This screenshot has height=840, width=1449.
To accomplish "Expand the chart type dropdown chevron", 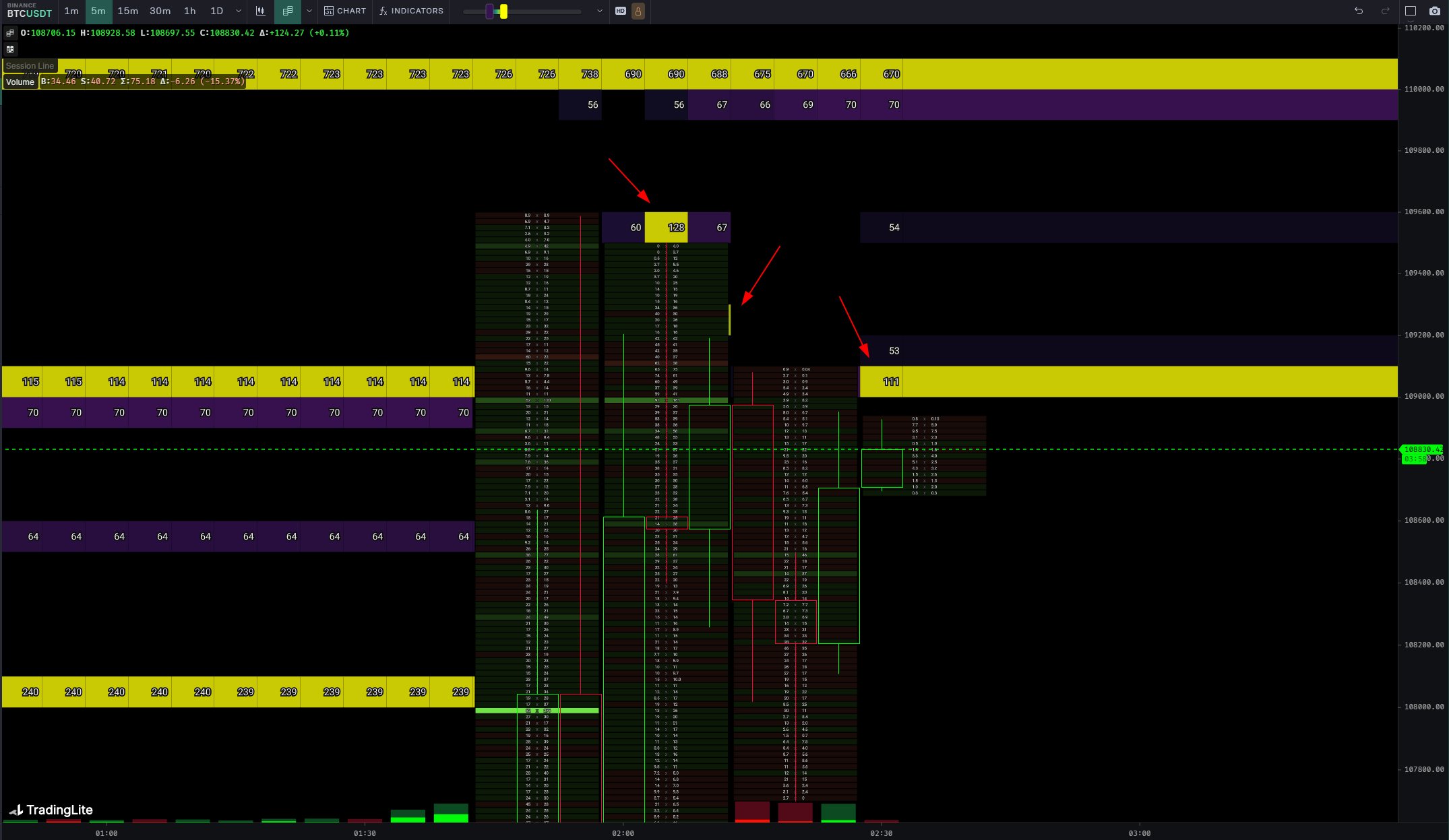I will (309, 11).
